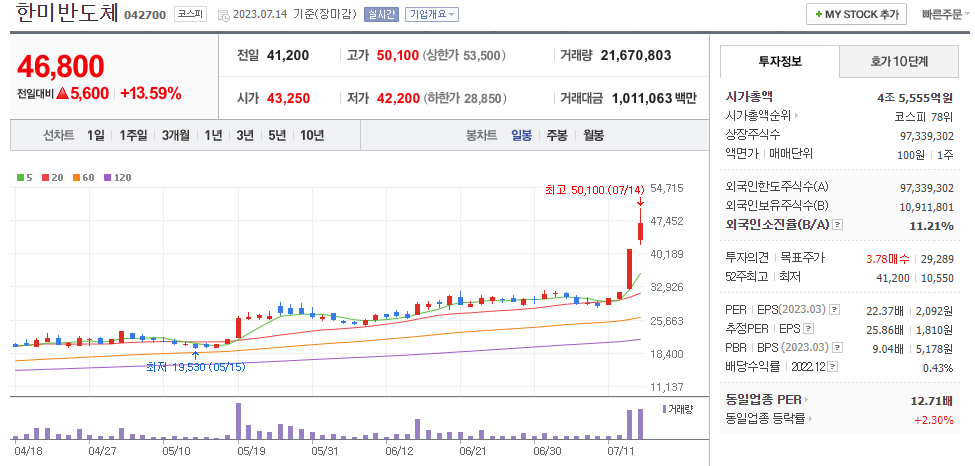
Task: Click the purple 120-day moving average legend swatch
Action: (x=107, y=177)
